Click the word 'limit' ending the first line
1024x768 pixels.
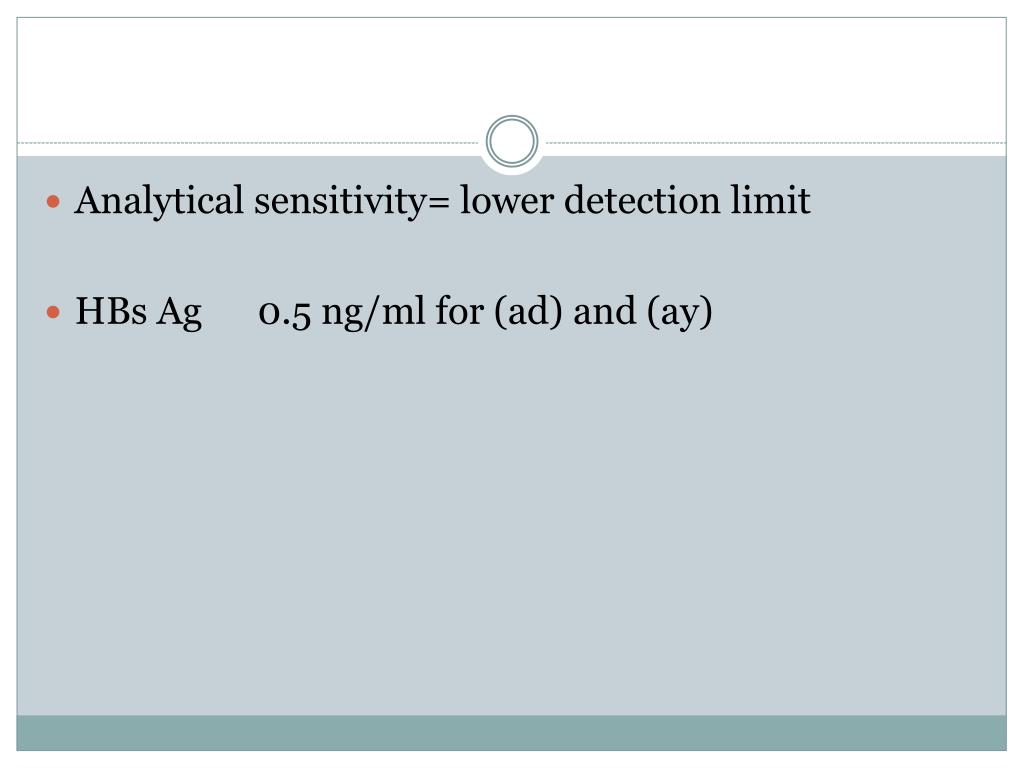pos(770,200)
